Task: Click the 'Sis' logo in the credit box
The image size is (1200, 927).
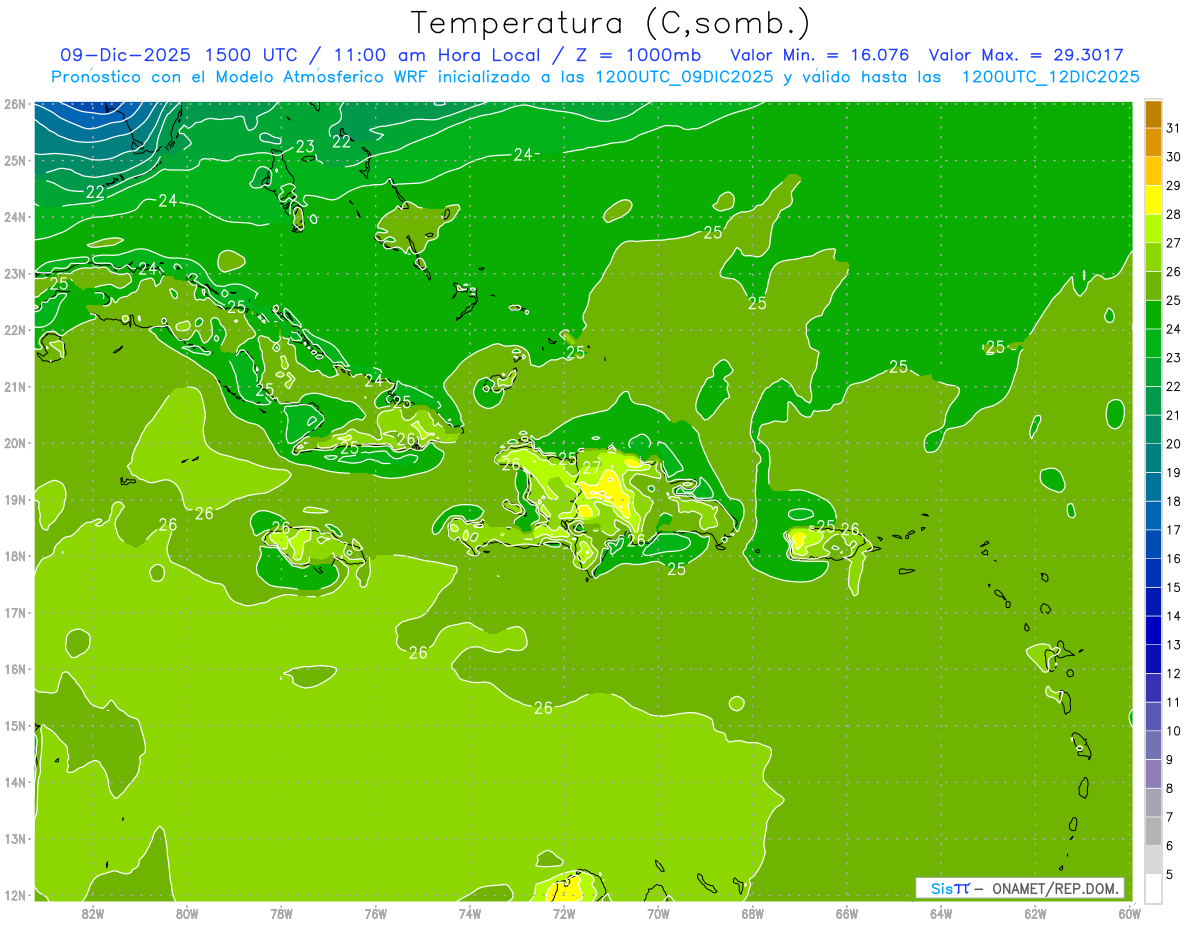Action: [x=942, y=888]
